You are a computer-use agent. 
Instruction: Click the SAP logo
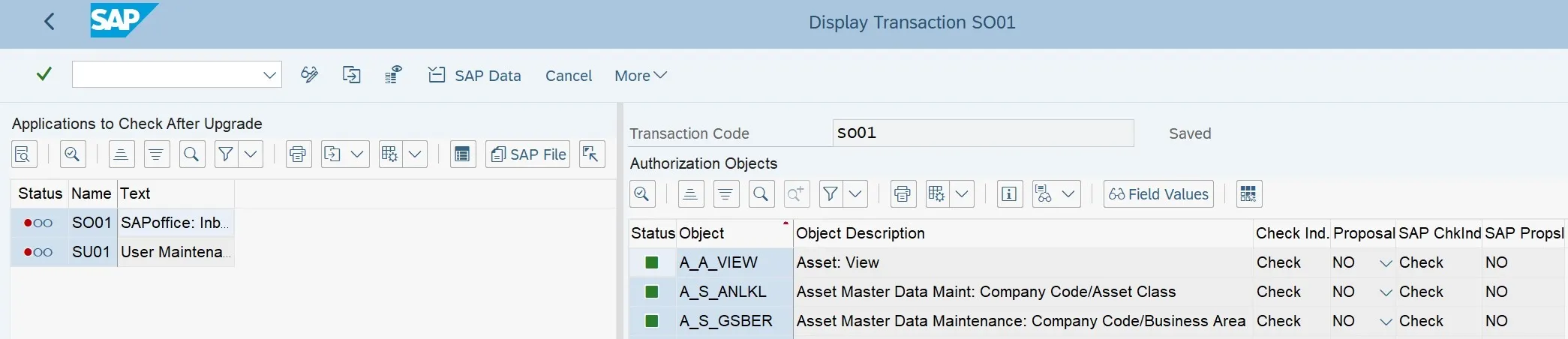(x=123, y=21)
